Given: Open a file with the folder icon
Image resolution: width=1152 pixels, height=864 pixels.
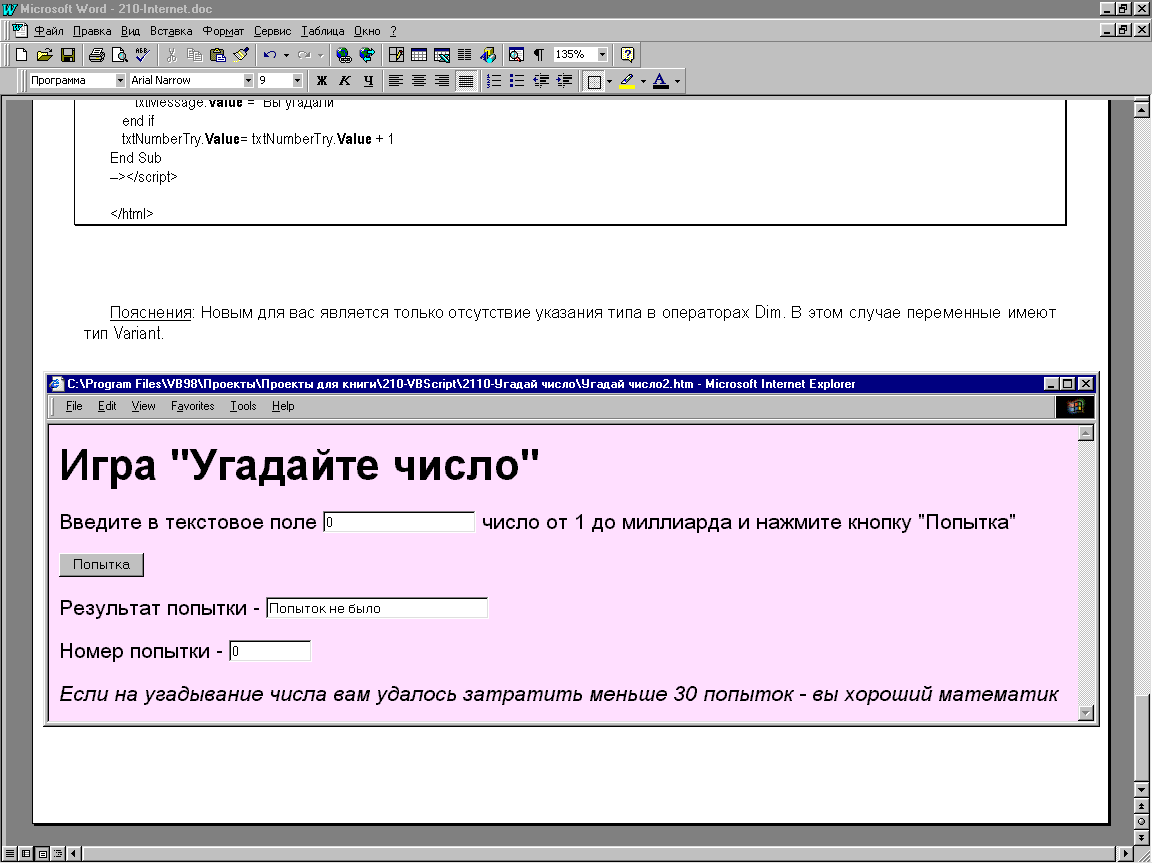Looking at the screenshot, I should pos(44,54).
